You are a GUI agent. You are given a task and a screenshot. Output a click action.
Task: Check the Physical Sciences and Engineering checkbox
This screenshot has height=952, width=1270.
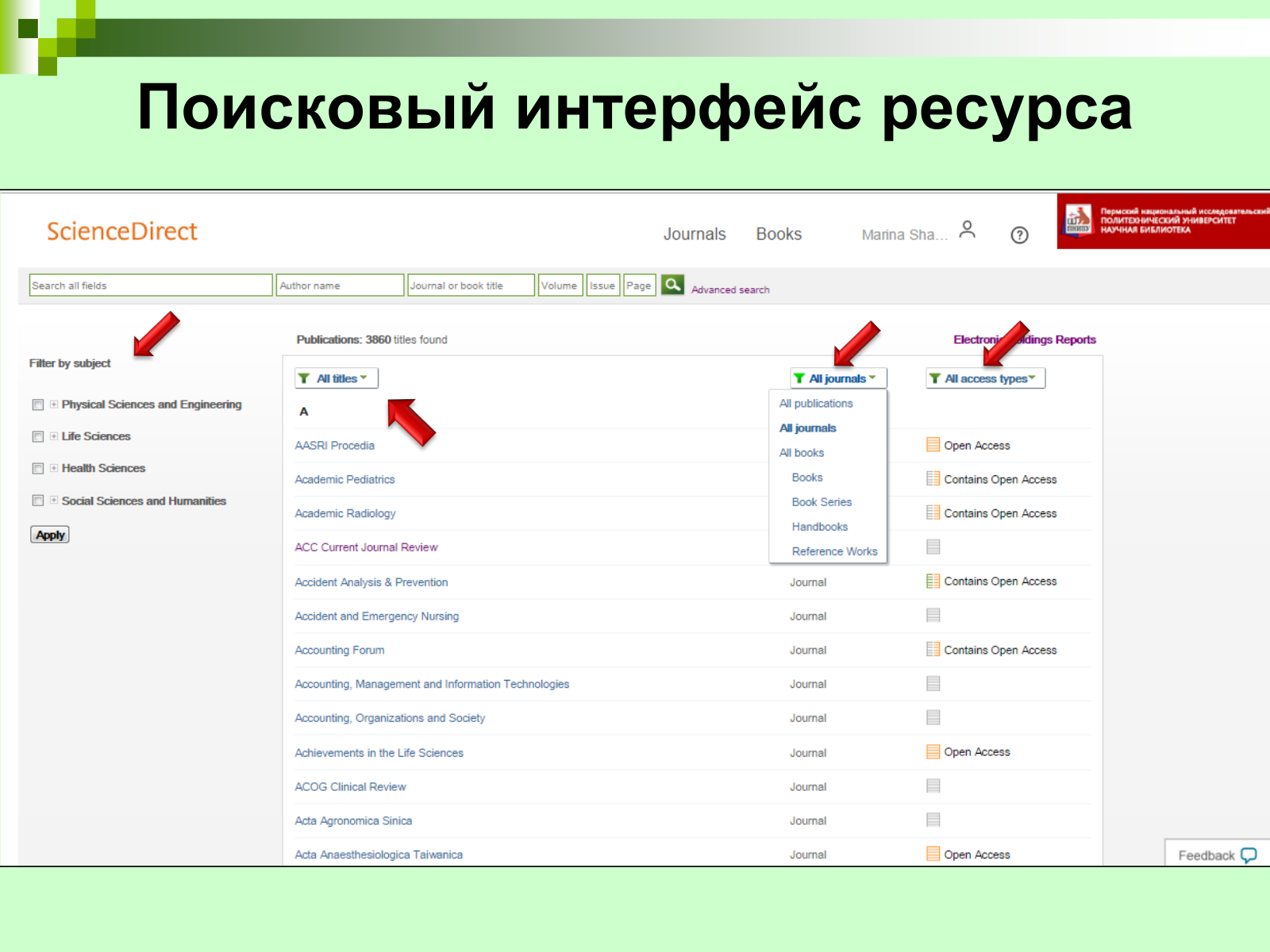(37, 405)
